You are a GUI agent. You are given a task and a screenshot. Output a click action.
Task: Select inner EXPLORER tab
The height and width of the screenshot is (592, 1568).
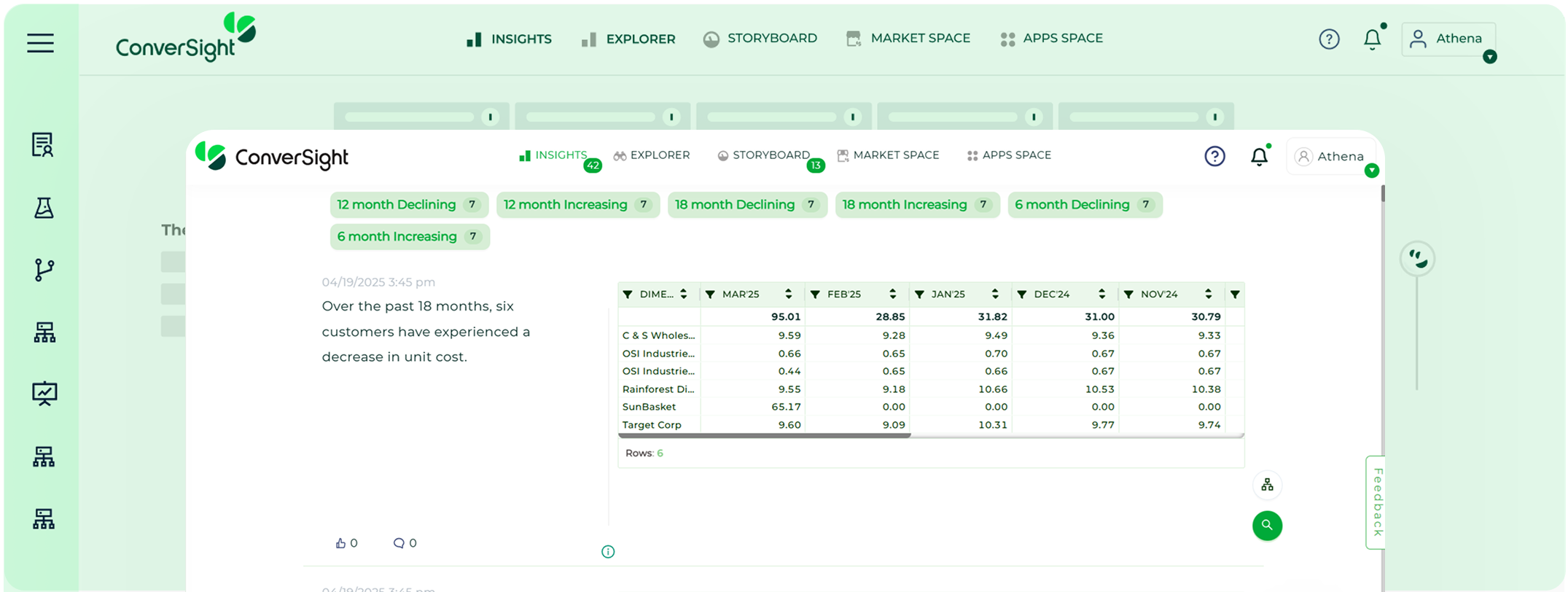652,155
